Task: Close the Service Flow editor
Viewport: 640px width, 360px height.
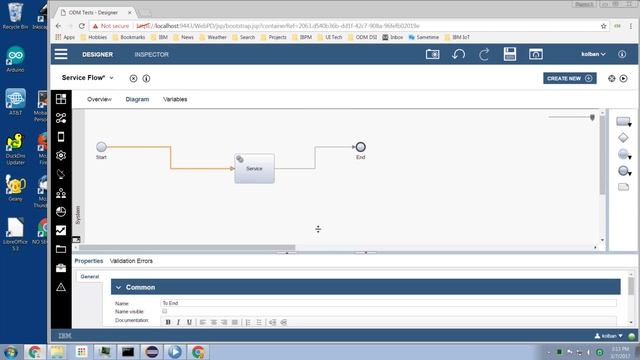Action: click(x=133, y=78)
